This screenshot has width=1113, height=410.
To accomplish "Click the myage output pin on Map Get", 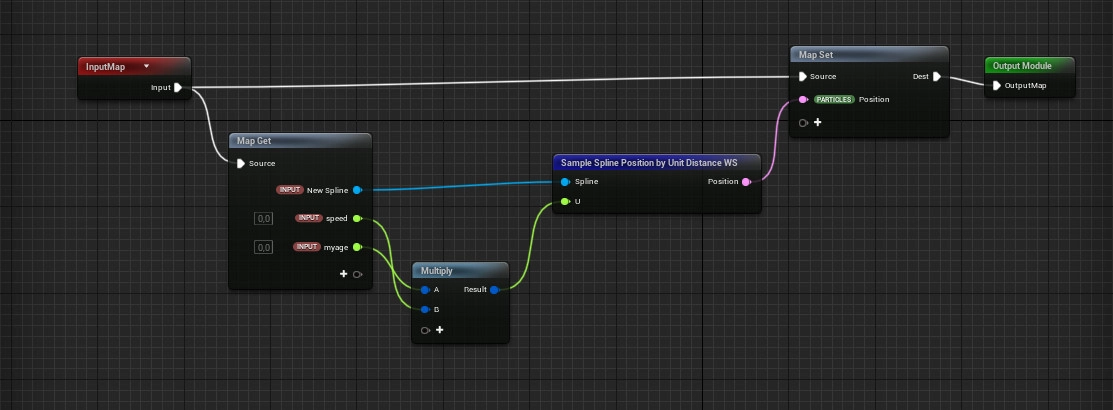I will click(x=357, y=247).
